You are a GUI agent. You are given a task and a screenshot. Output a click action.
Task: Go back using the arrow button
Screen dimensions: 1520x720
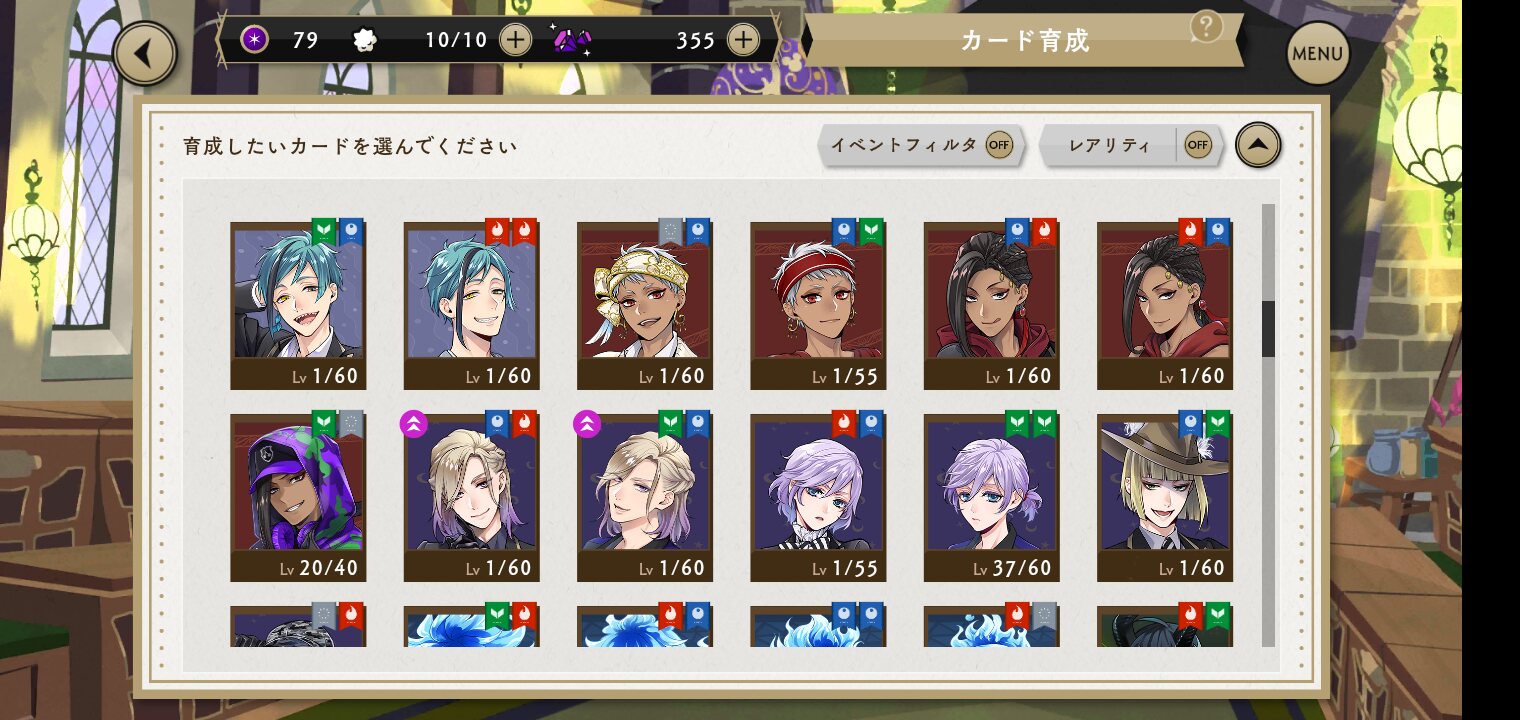tap(145, 53)
